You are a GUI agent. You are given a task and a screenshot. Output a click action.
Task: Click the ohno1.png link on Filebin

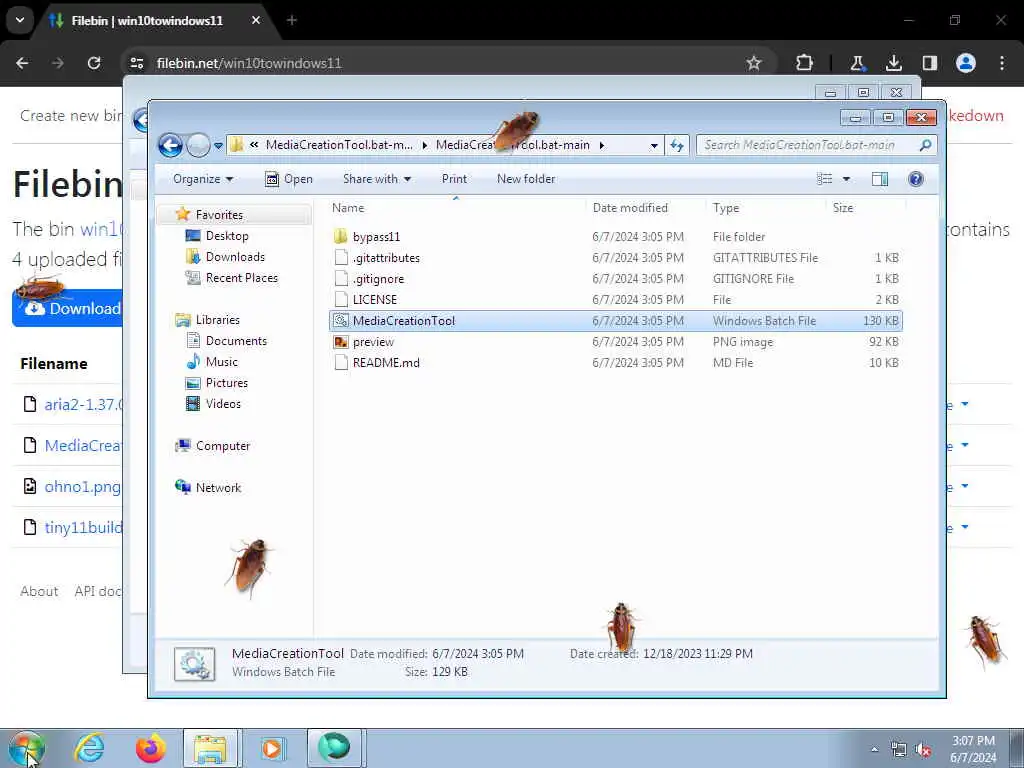(x=82, y=487)
